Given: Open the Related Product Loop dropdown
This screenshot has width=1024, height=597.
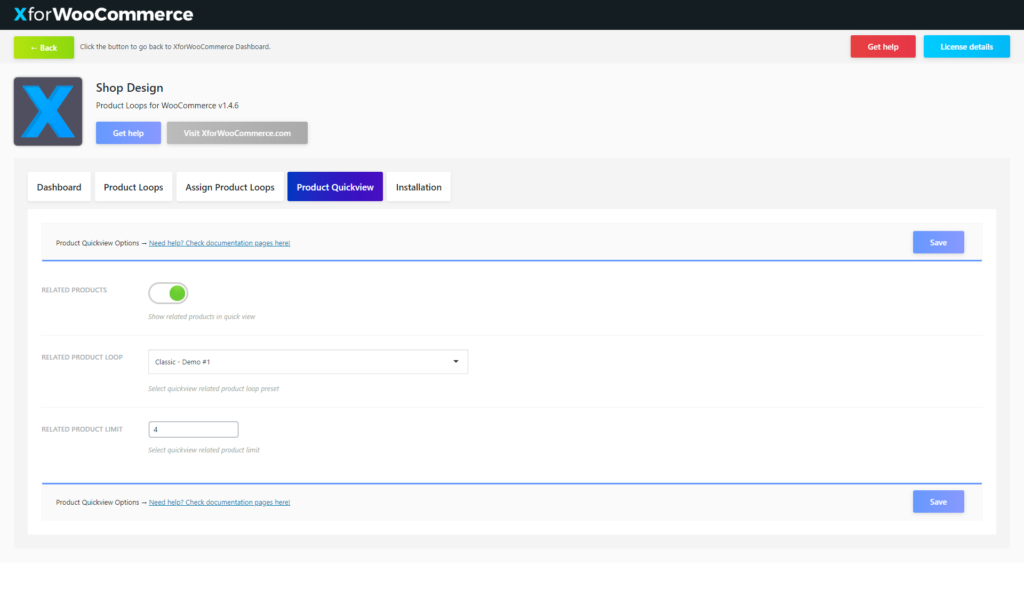Looking at the screenshot, I should pyautogui.click(x=308, y=362).
